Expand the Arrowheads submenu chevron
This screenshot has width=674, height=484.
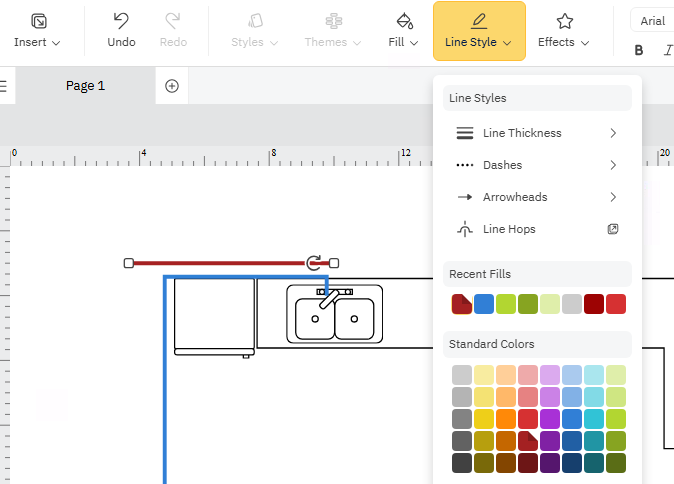coord(612,197)
